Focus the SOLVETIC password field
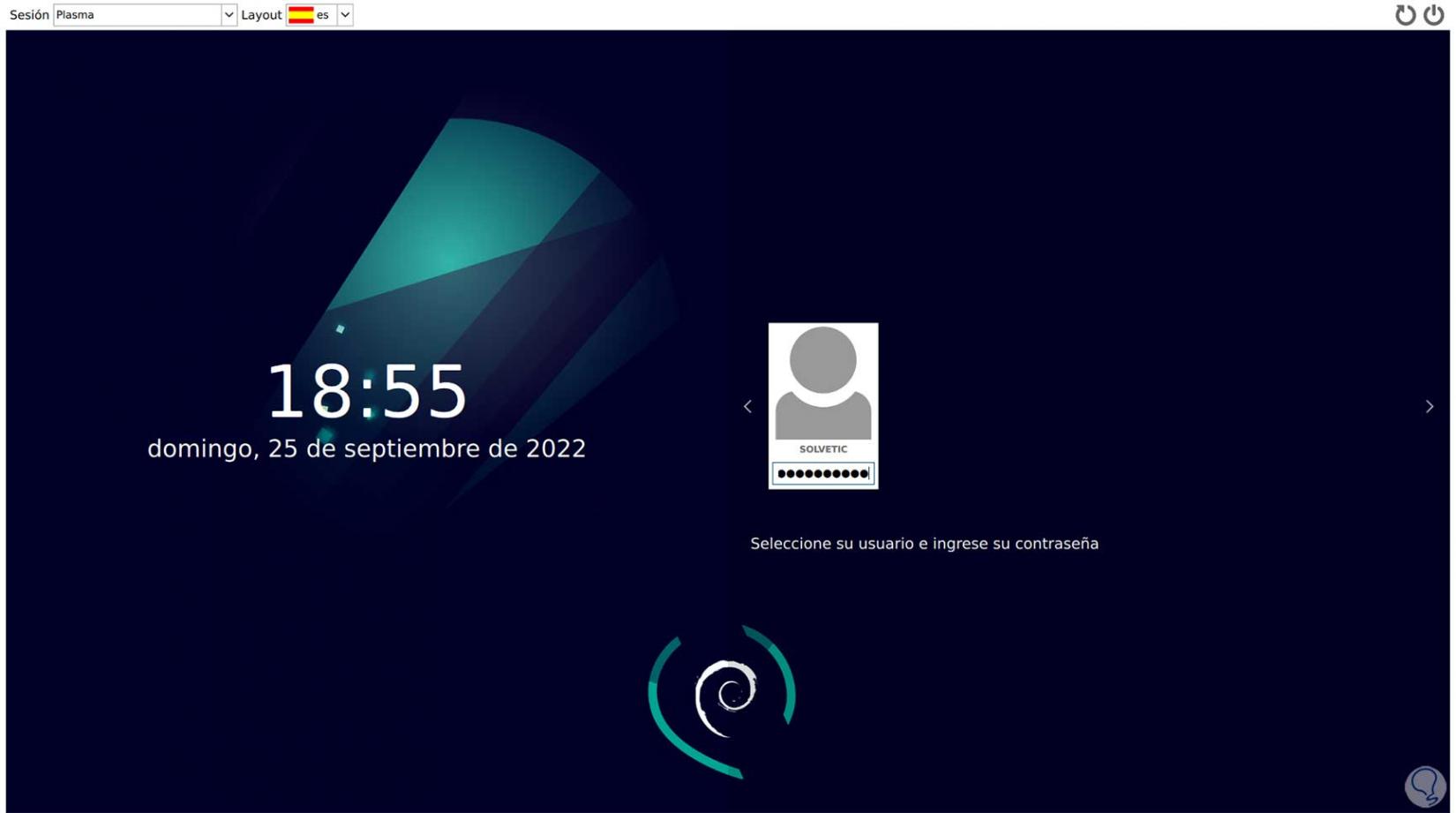The width and height of the screenshot is (1456, 813). (822, 474)
